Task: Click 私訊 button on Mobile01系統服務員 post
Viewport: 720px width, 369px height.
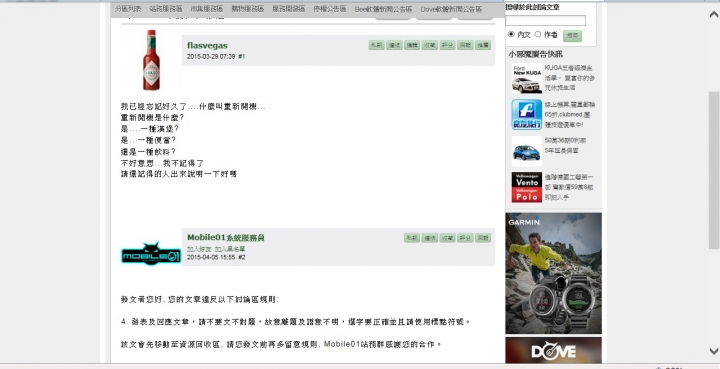Action: point(412,238)
